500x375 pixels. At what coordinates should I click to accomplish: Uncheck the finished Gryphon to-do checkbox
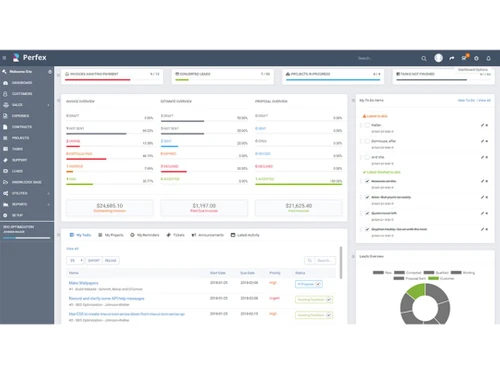tap(367, 229)
